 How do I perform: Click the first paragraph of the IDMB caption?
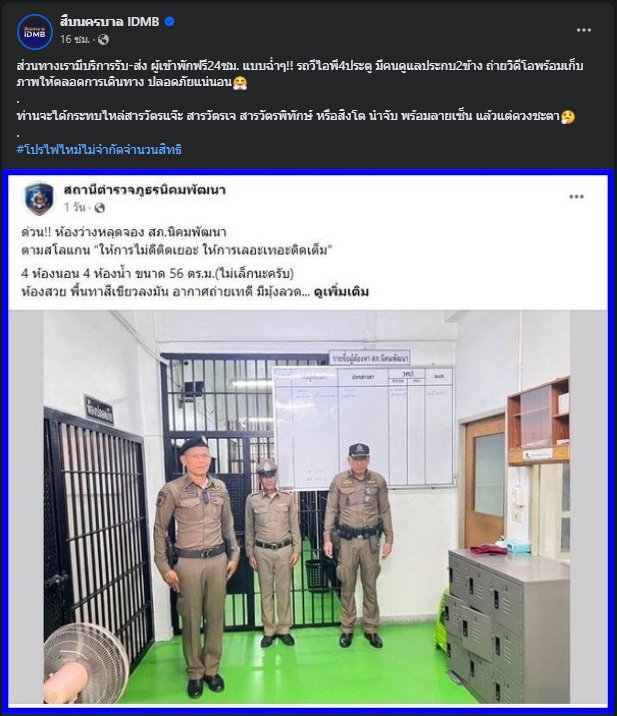point(300,74)
